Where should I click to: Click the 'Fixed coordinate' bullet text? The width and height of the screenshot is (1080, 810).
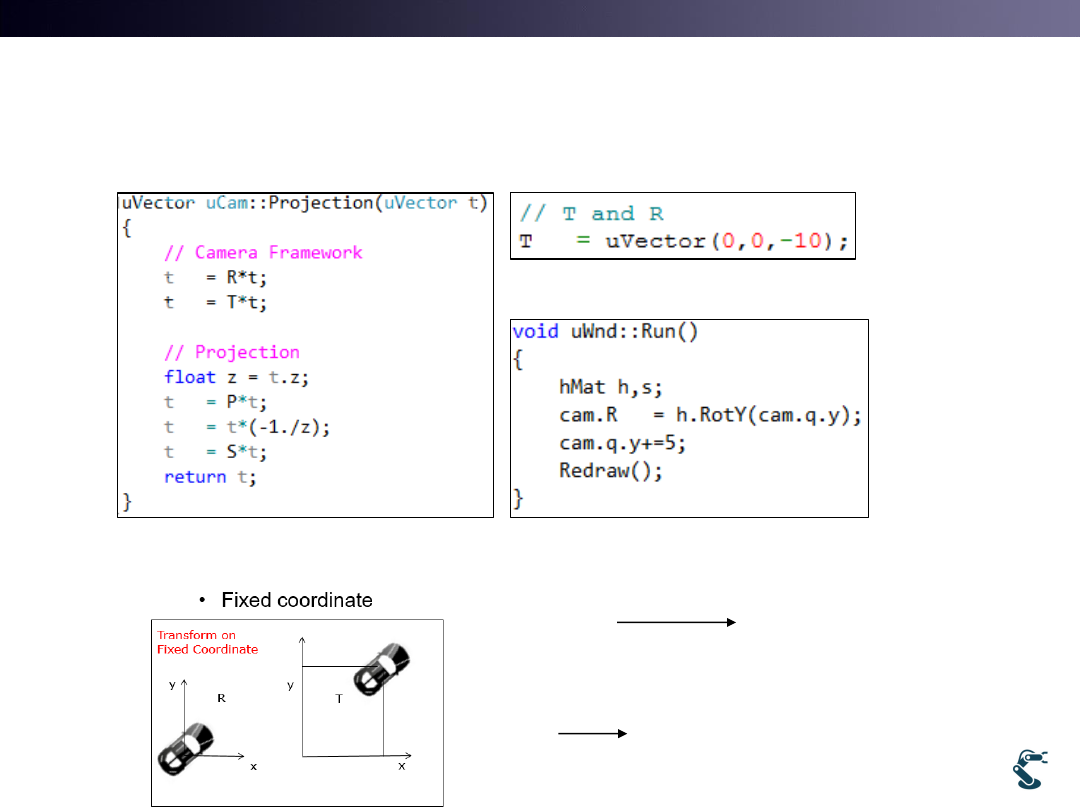pyautogui.click(x=296, y=600)
